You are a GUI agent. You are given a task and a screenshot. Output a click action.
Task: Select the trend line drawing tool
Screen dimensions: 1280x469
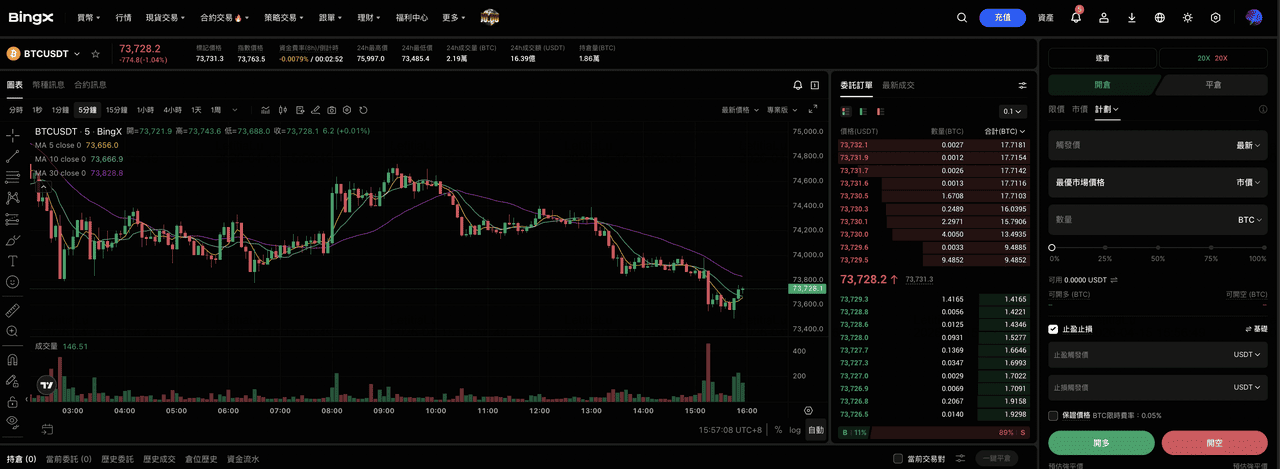[12, 156]
